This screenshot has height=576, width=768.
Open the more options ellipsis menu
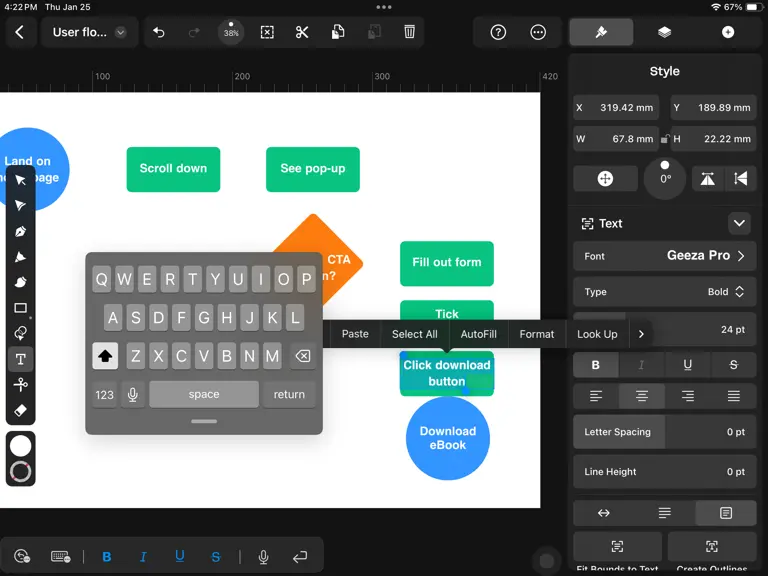tap(538, 32)
